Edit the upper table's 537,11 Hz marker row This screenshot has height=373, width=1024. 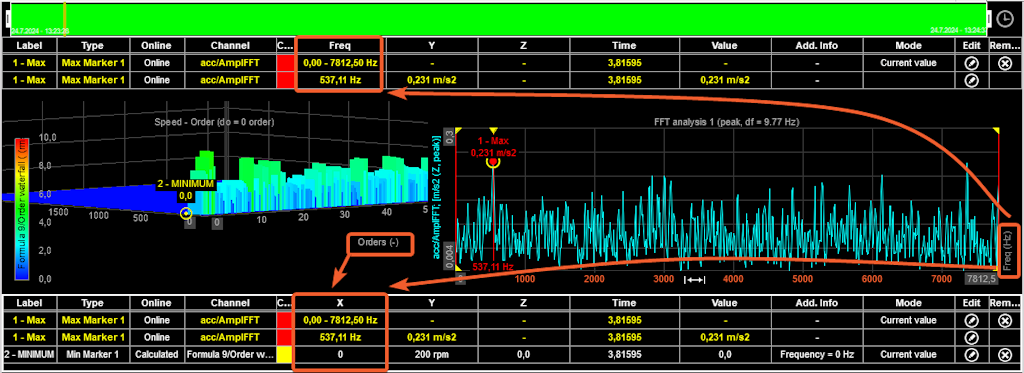click(x=972, y=80)
